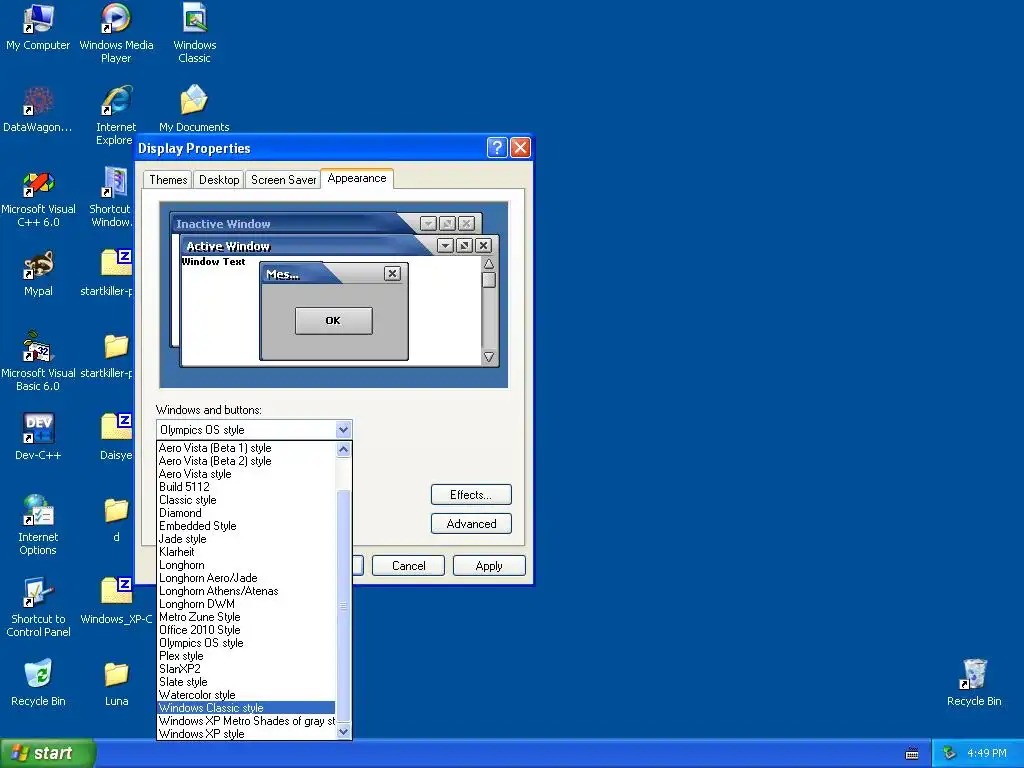Screen dimensions: 1024x768
Task: Select Microsoft Visual C++ 6.0 icon
Action: (x=38, y=199)
